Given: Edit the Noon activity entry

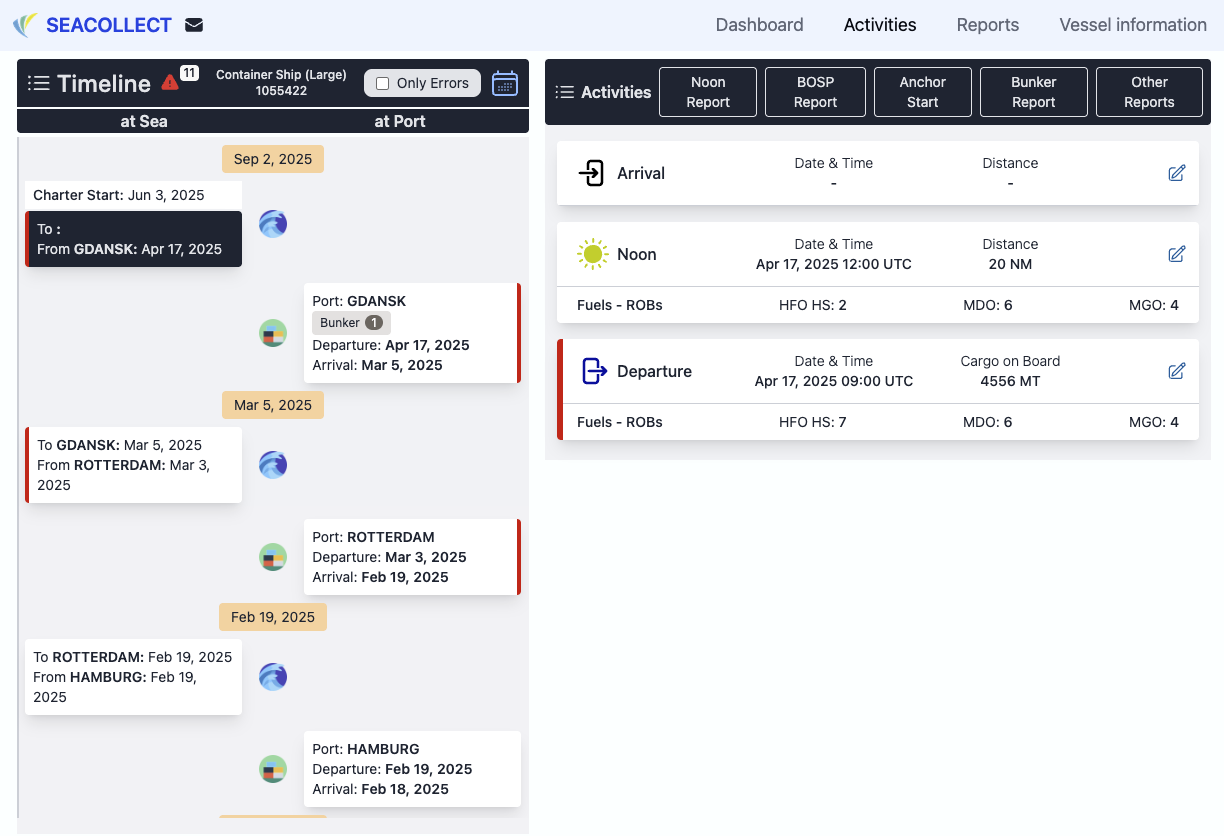Looking at the screenshot, I should pyautogui.click(x=1176, y=254).
